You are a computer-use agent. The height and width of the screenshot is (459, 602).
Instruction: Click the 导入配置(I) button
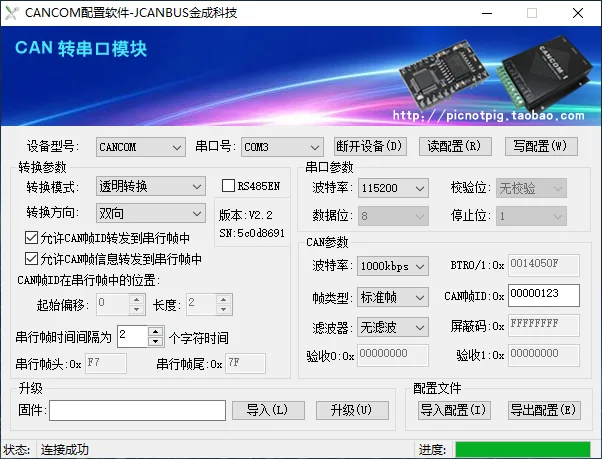[x=454, y=410]
